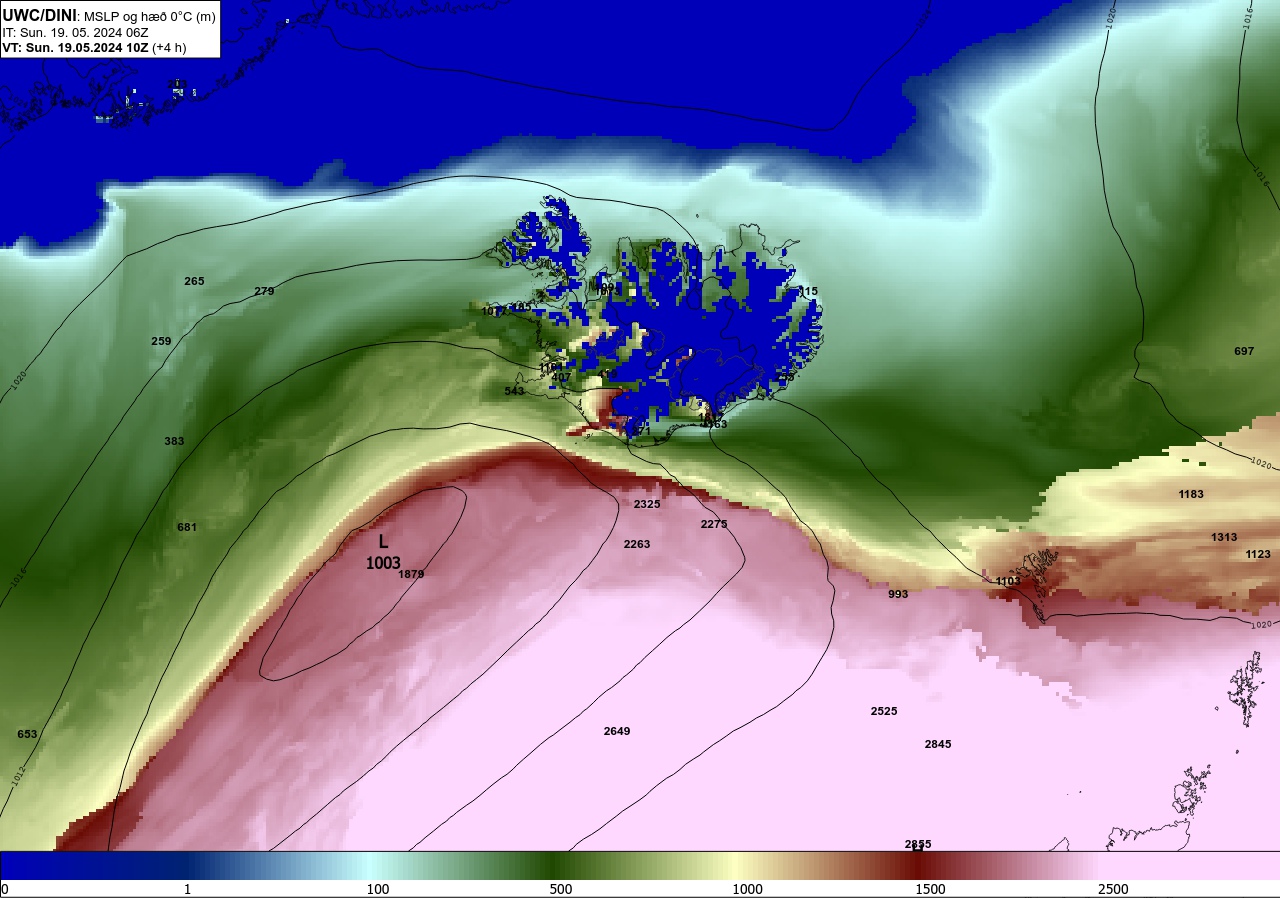
Task: Click the 2325 height value
Action: point(647,504)
